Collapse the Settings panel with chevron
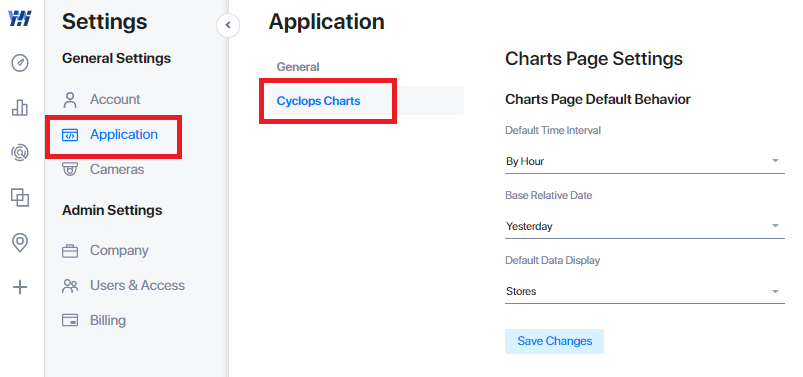This screenshot has width=803, height=377. 228,25
